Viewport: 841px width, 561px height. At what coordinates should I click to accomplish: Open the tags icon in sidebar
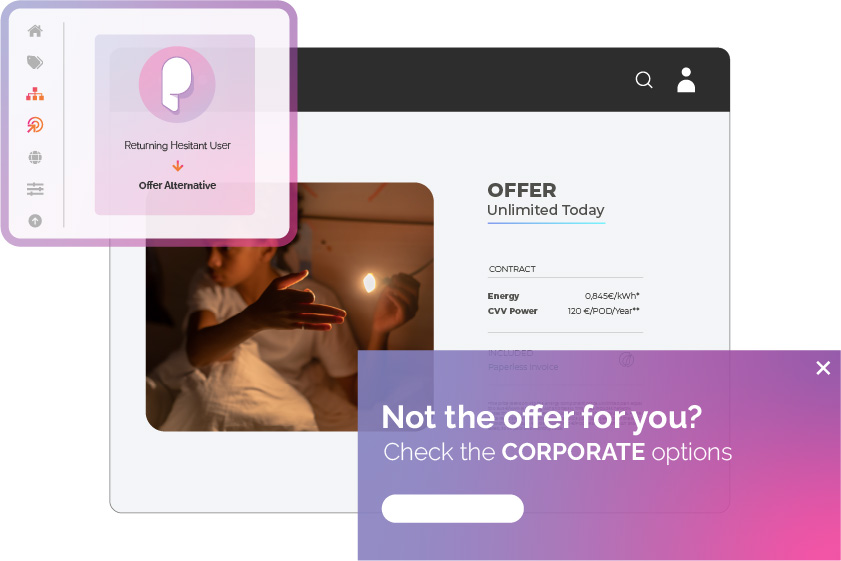tap(35, 62)
